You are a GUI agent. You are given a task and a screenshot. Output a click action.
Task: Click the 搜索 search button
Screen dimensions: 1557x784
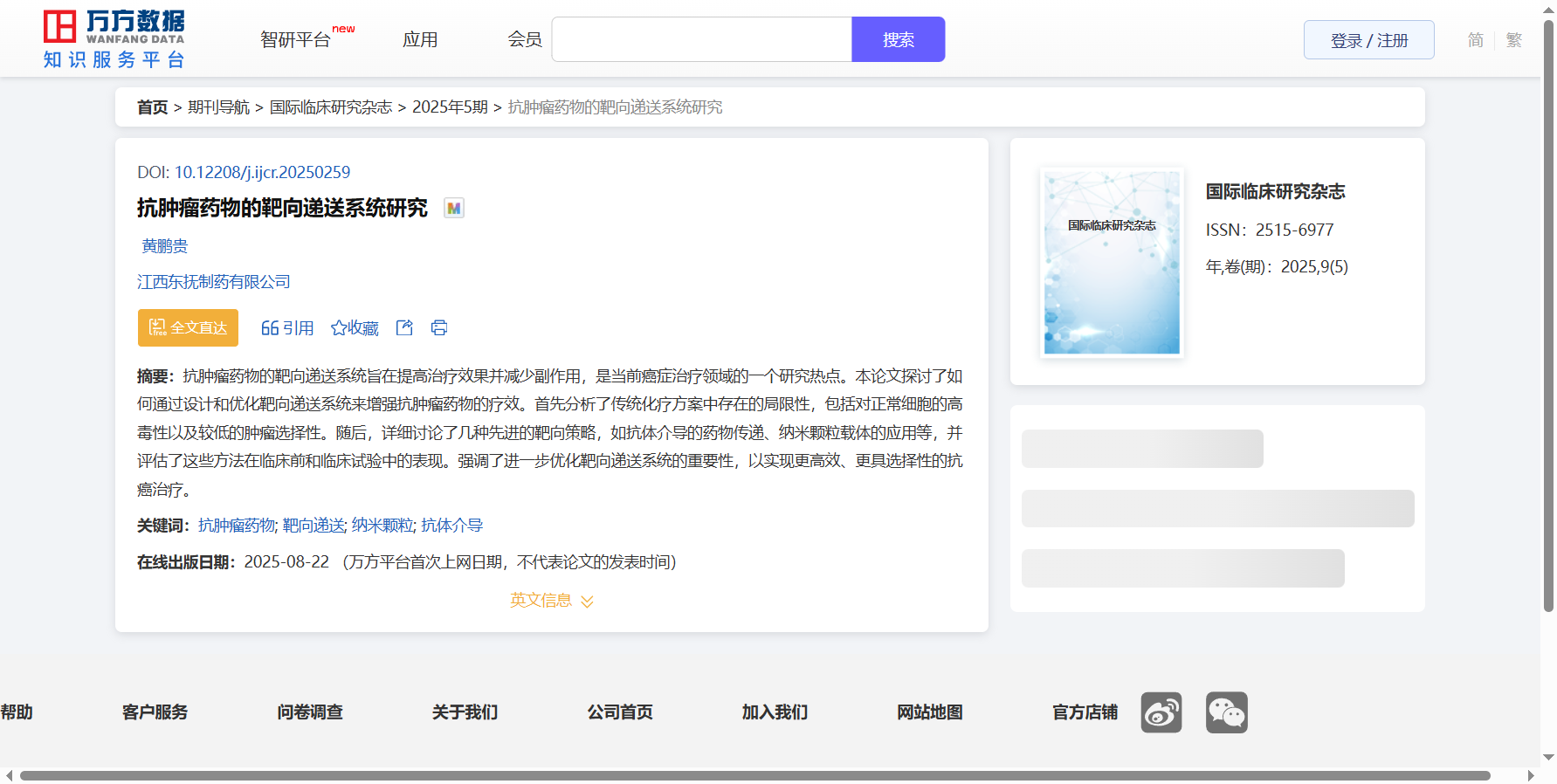tap(898, 40)
